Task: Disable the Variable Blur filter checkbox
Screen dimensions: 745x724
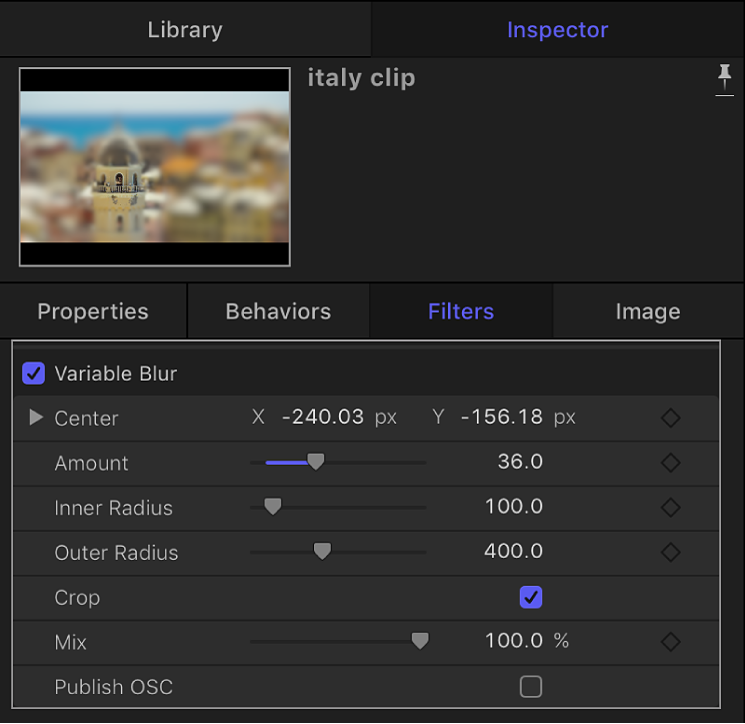Action: coord(34,374)
